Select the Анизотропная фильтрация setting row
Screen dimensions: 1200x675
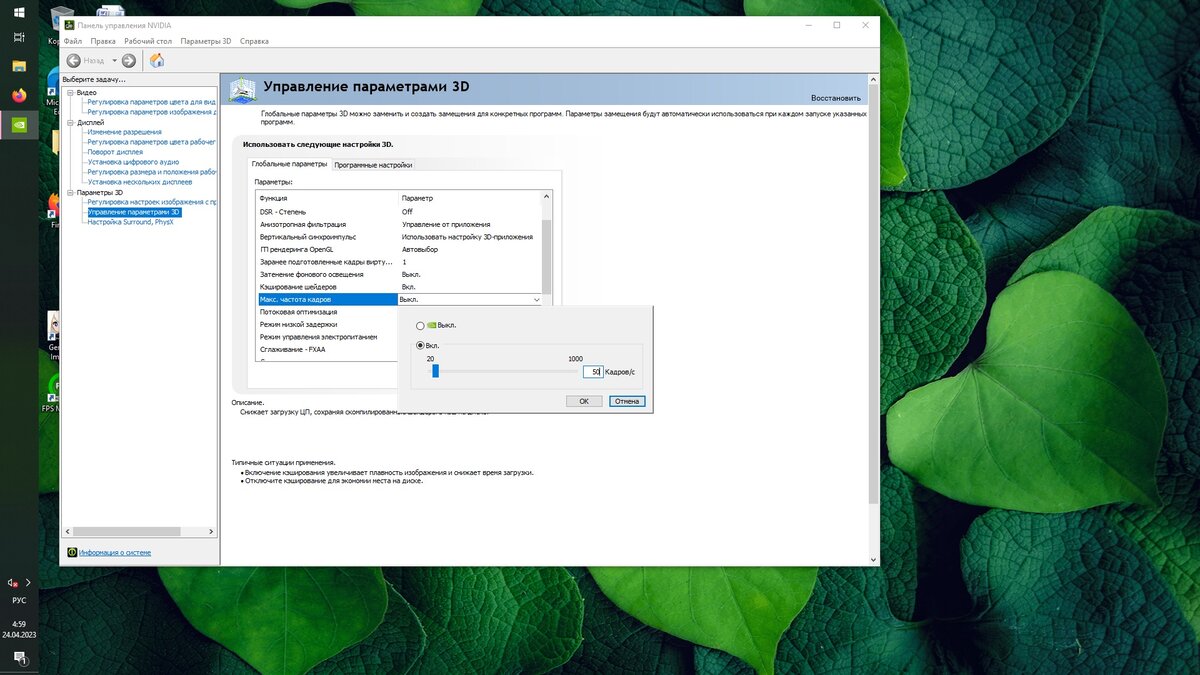[399, 224]
